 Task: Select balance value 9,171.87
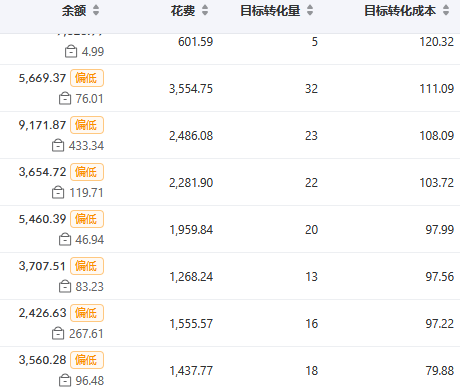coord(42,125)
